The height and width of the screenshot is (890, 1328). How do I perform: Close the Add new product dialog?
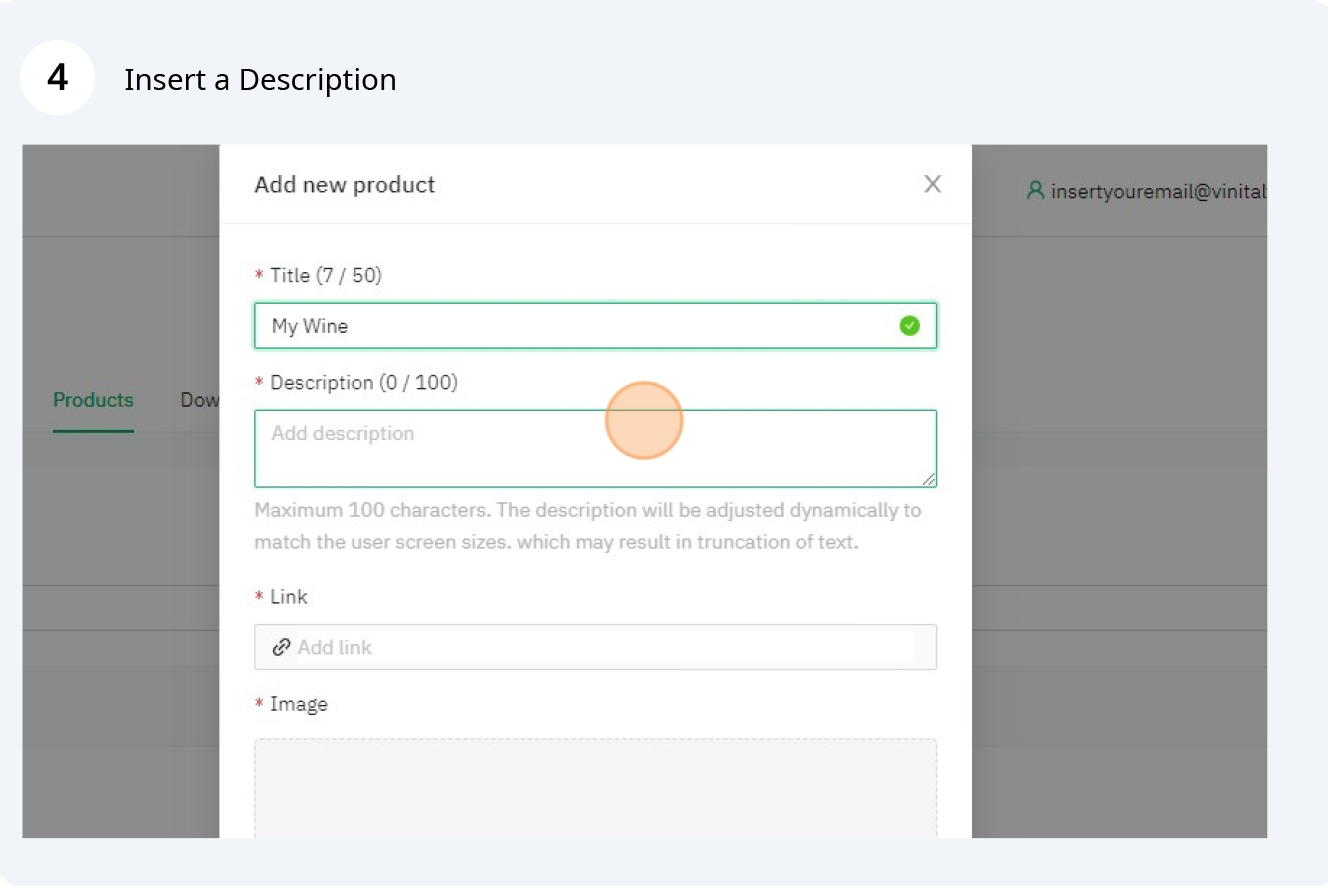tap(932, 184)
